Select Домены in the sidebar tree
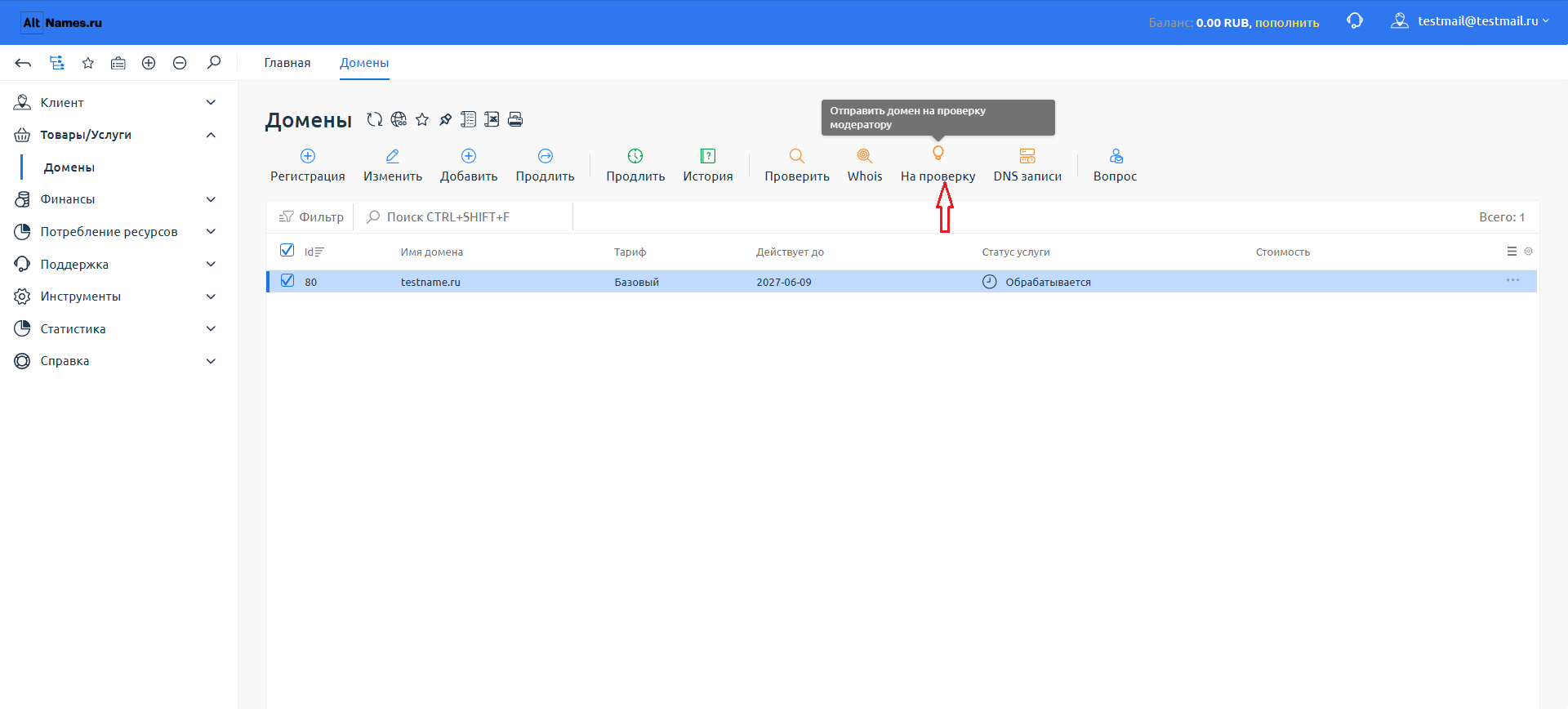The image size is (1568, 709). 69,167
